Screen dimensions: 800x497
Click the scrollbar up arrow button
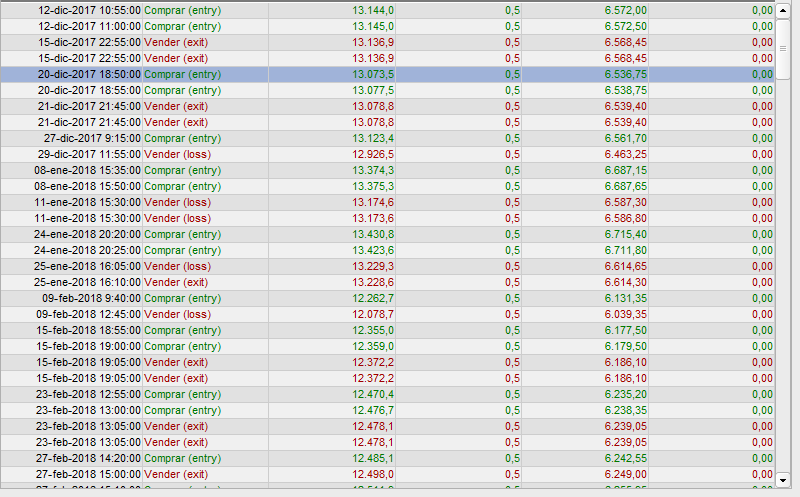[x=783, y=11]
